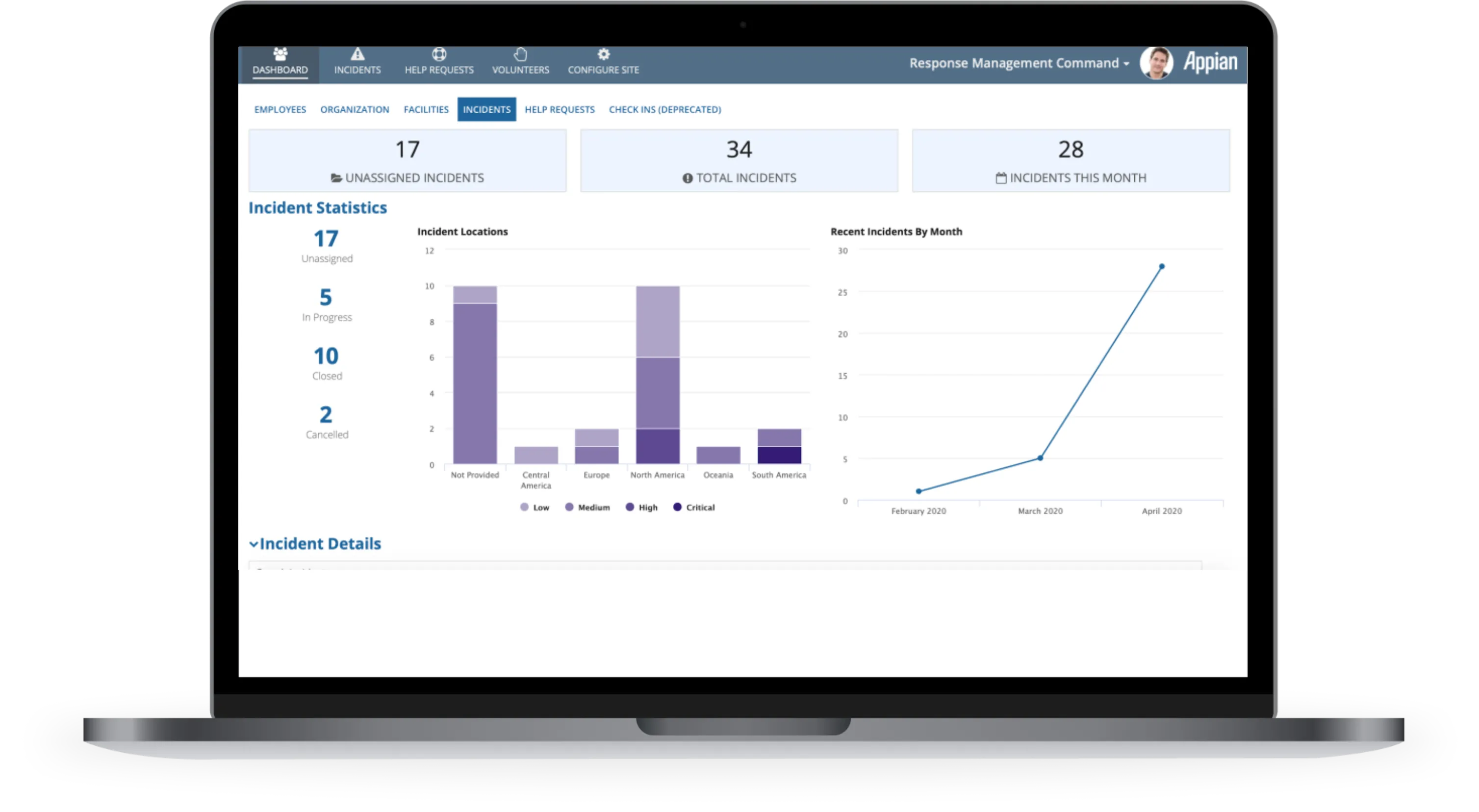This screenshot has height=812, width=1479.
Task: Click the South America stacked bar
Action: (x=779, y=446)
